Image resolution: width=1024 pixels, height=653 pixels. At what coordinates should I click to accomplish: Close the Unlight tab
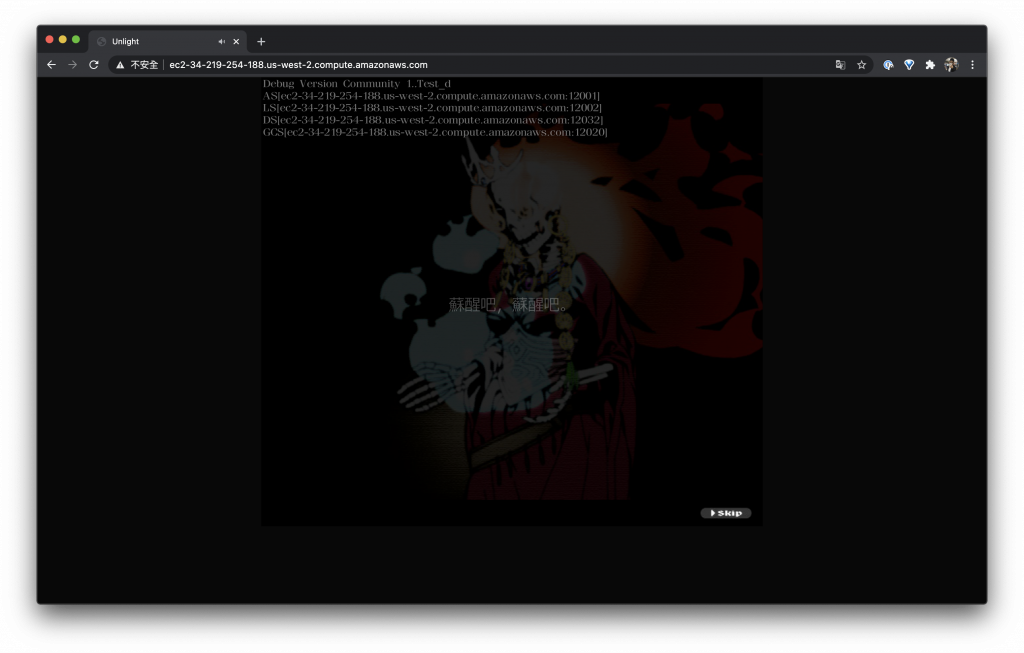[236, 41]
